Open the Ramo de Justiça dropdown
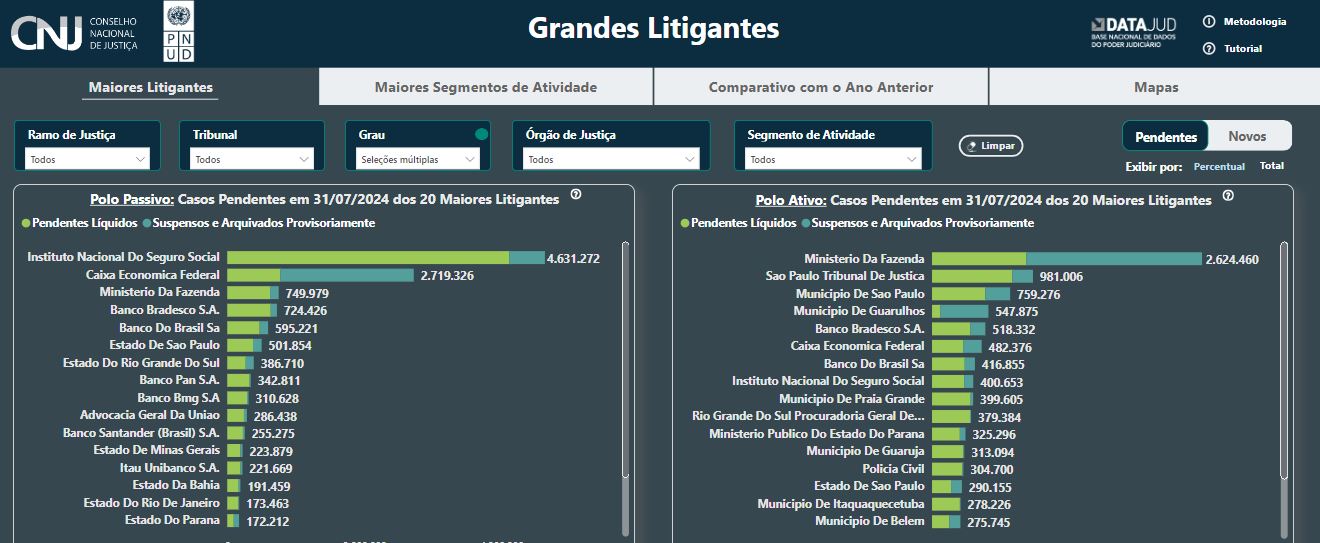Screen dimensions: 1320x543 click(x=88, y=159)
